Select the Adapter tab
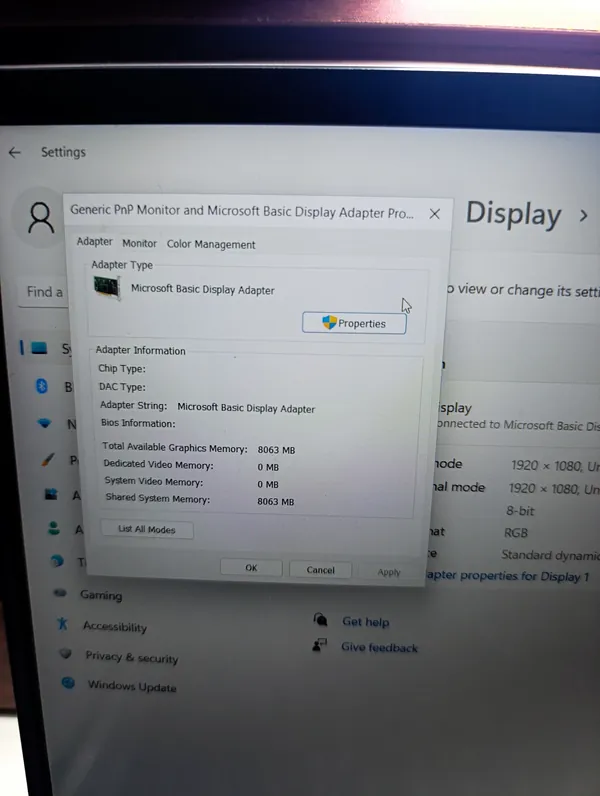 [x=95, y=242]
